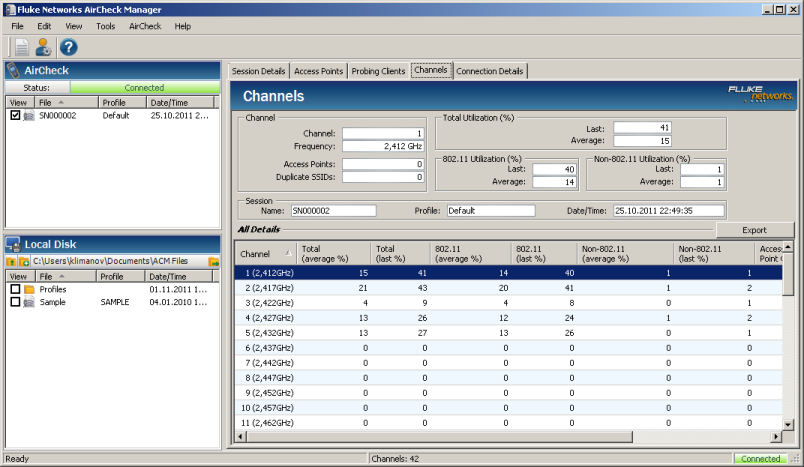Browse for folder icon beside ACM Files path

coord(214,261)
